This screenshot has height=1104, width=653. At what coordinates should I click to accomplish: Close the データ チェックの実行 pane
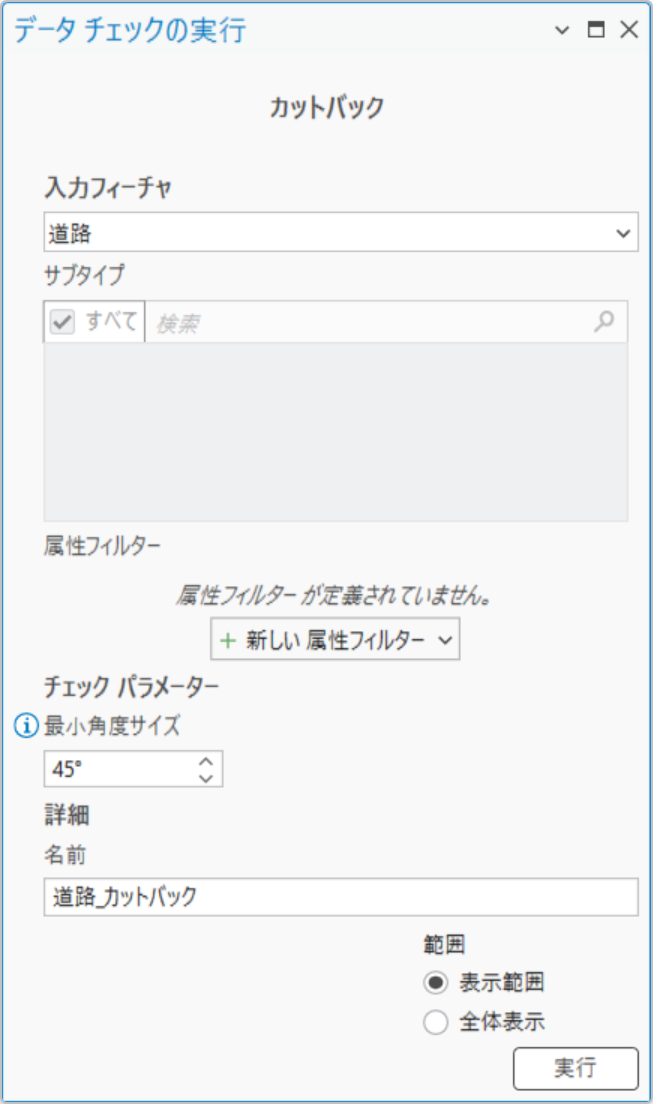[x=629, y=30]
